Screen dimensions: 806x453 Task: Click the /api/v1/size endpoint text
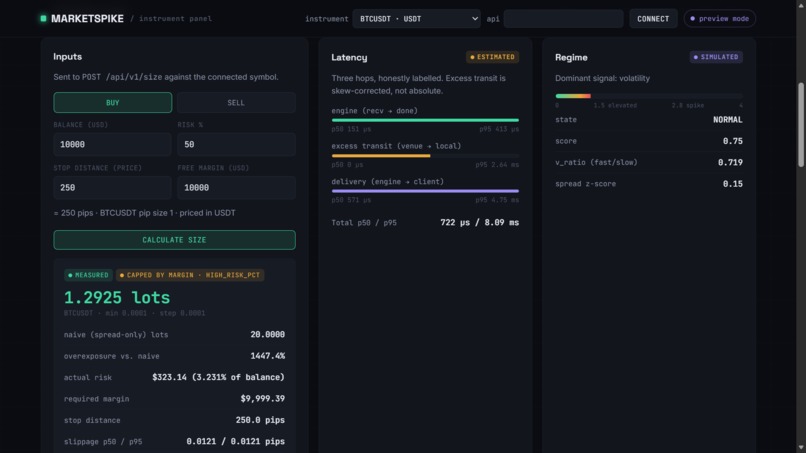tap(134, 77)
